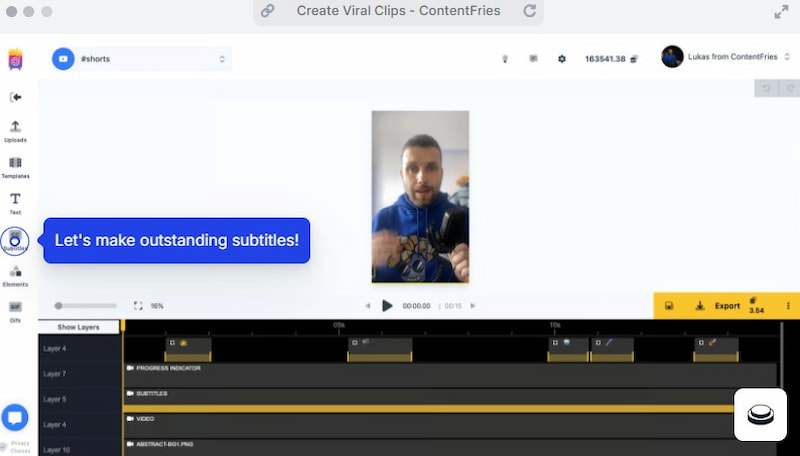Click the timeline vertical scrollbar
Viewport: 800px width, 456px height.
point(781,357)
